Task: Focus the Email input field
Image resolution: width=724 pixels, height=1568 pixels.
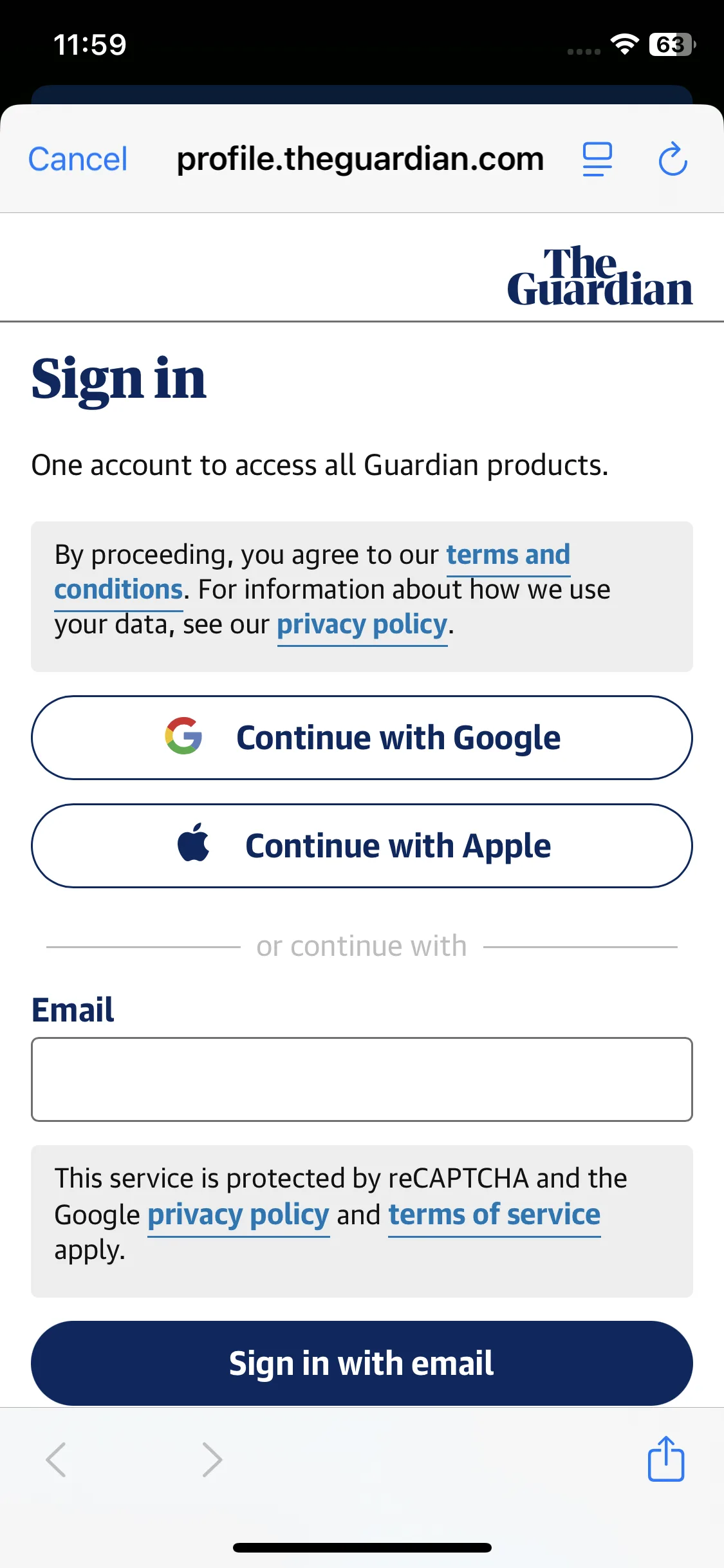Action: (x=362, y=1079)
